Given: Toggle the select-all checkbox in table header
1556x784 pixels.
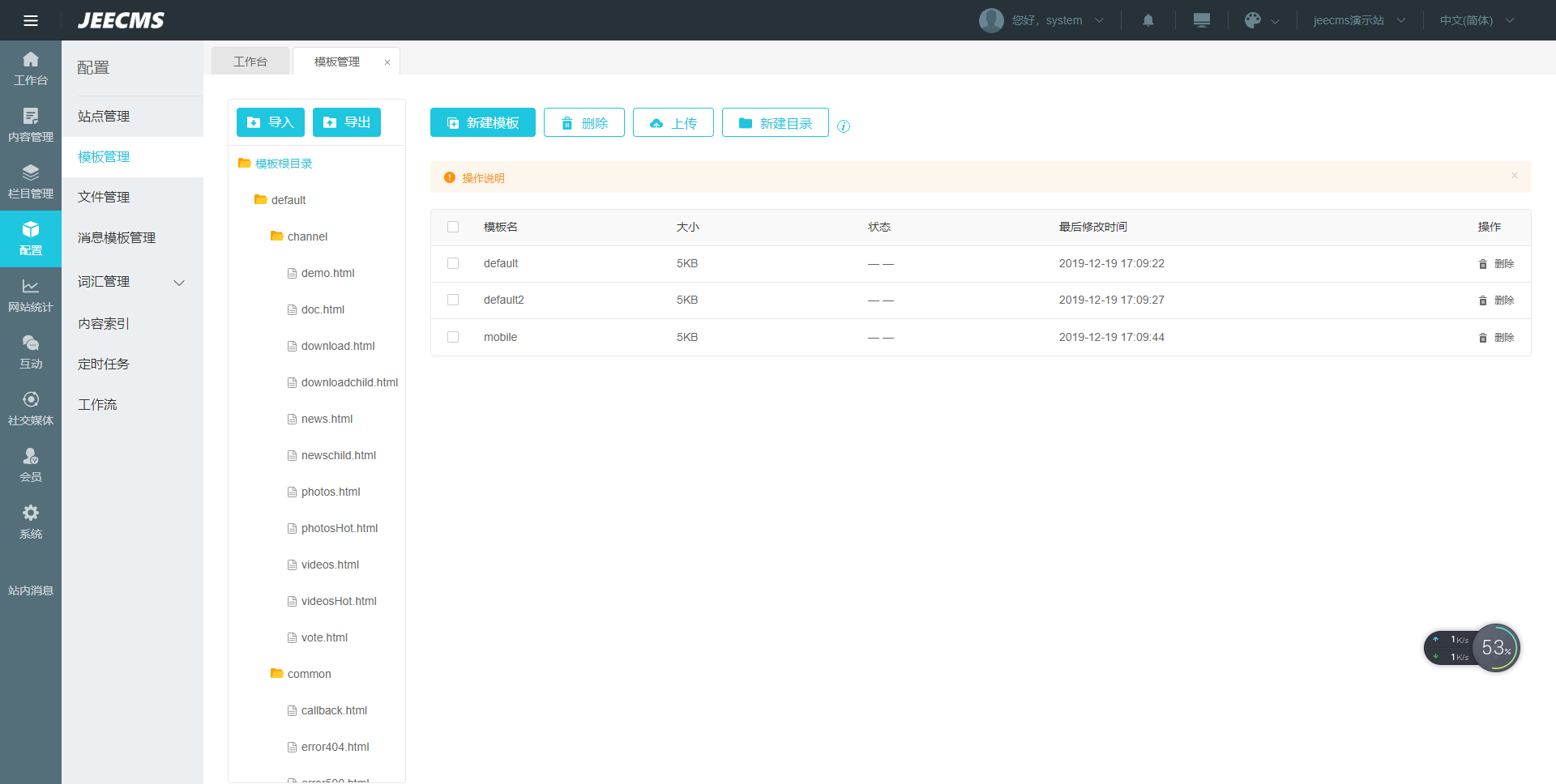Looking at the screenshot, I should click(x=453, y=227).
